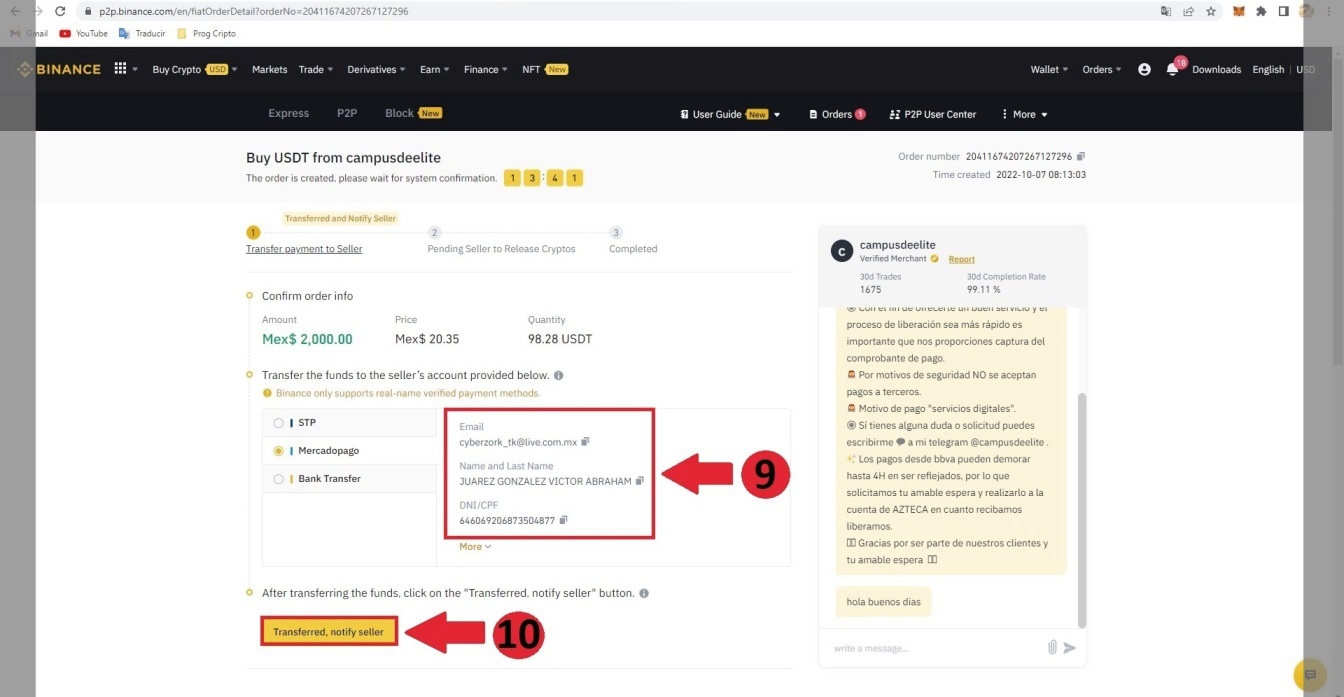Click the Report link for merchant
The width and height of the screenshot is (1344, 697).
pos(961,259)
